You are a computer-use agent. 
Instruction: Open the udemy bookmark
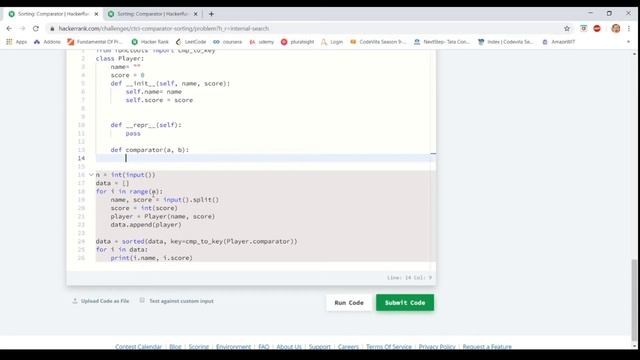click(262, 42)
